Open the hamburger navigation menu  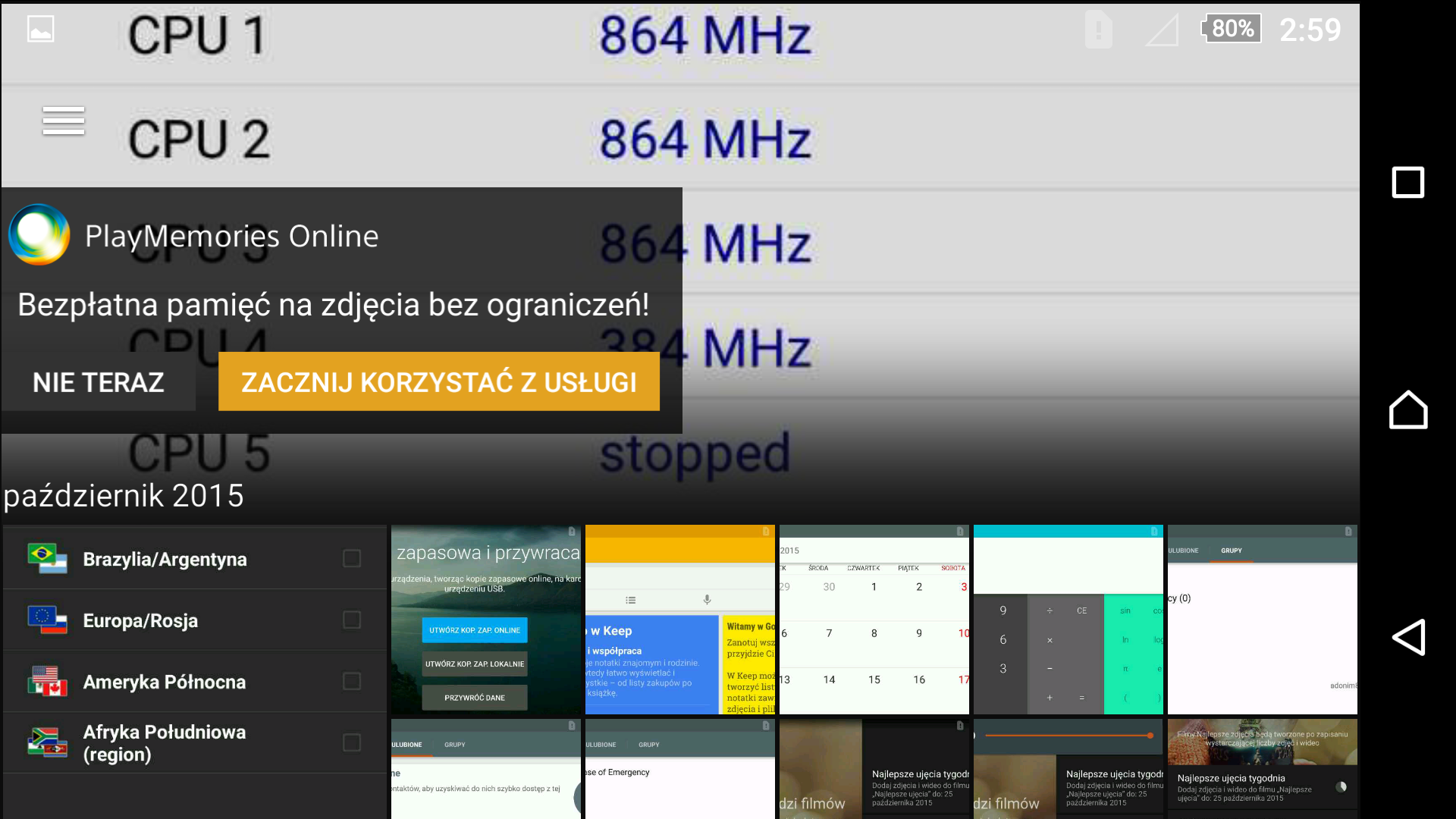[64, 121]
